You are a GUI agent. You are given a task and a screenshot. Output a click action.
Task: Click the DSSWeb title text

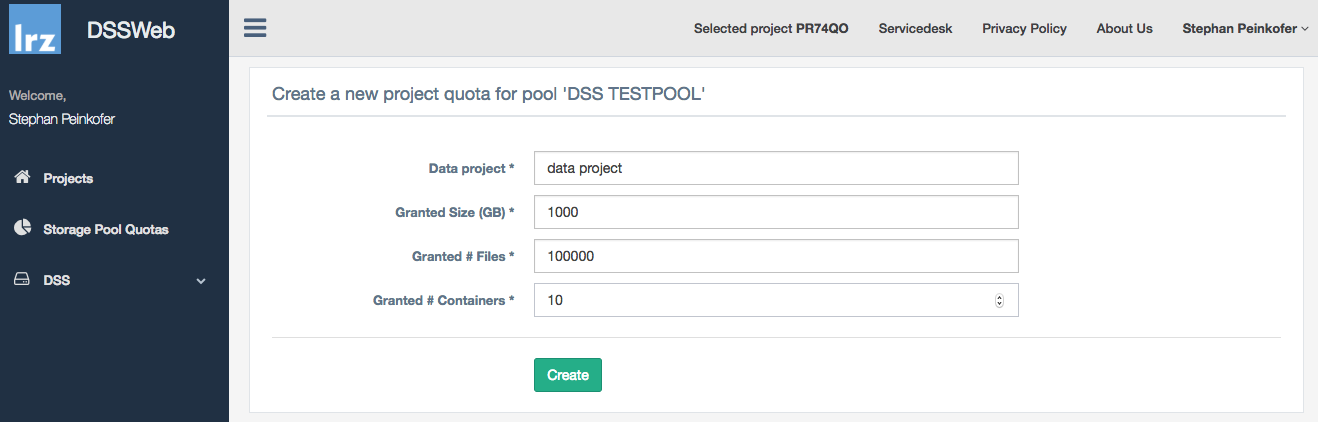(x=131, y=30)
